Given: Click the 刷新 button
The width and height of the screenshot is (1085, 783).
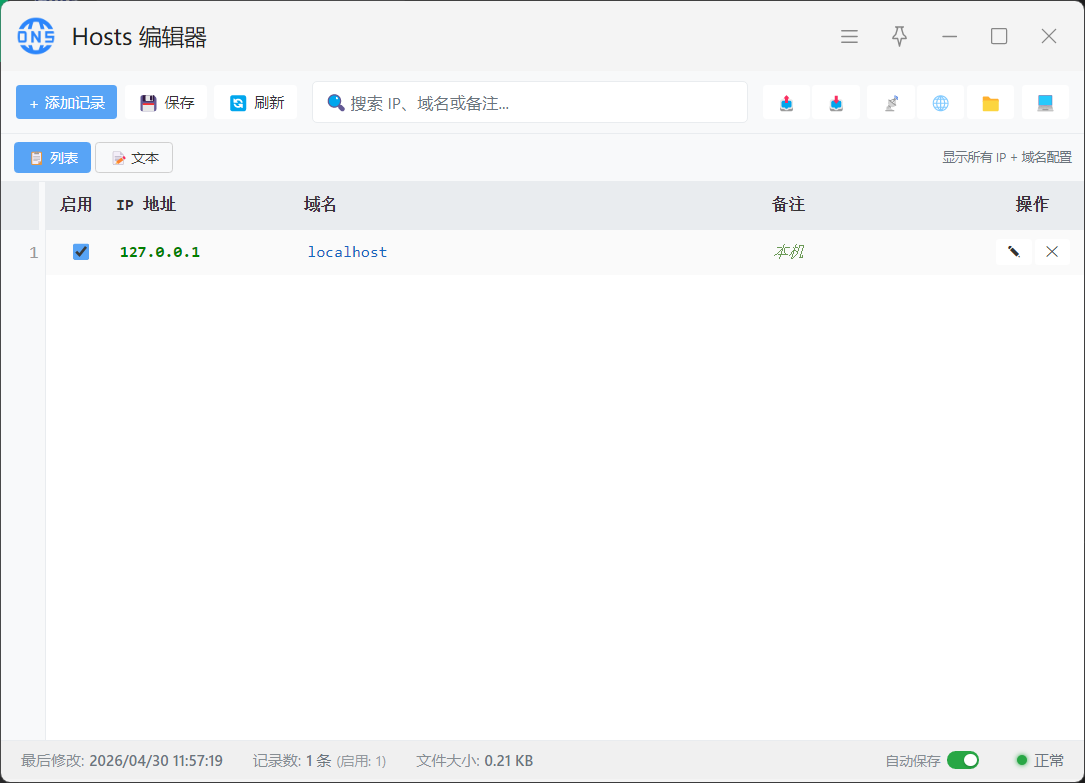Looking at the screenshot, I should click(256, 102).
